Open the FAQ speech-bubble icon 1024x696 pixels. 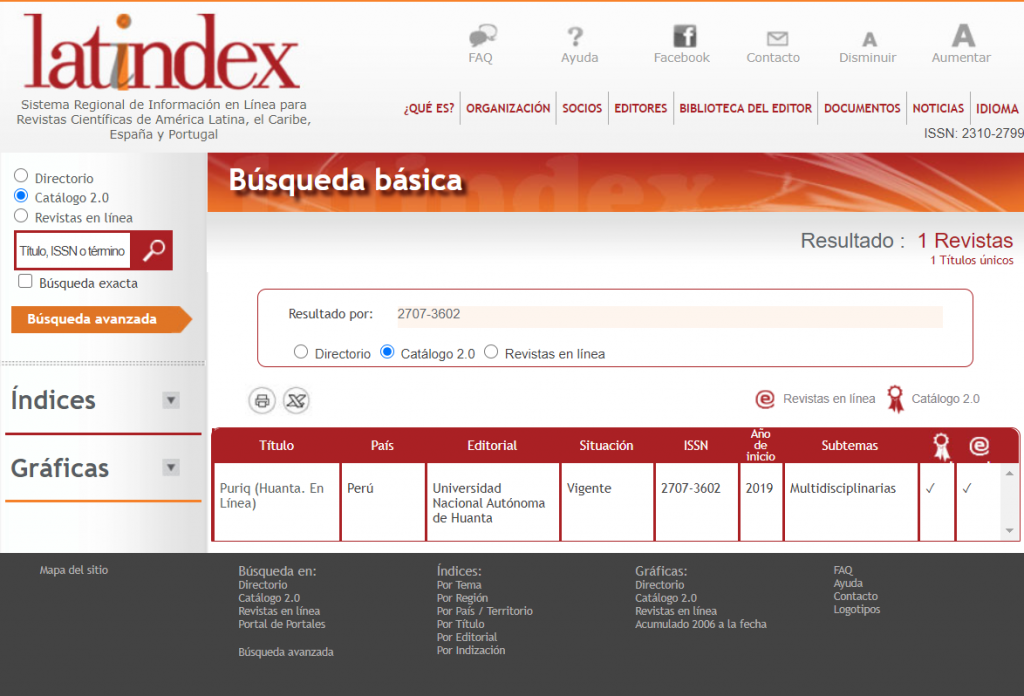click(483, 35)
